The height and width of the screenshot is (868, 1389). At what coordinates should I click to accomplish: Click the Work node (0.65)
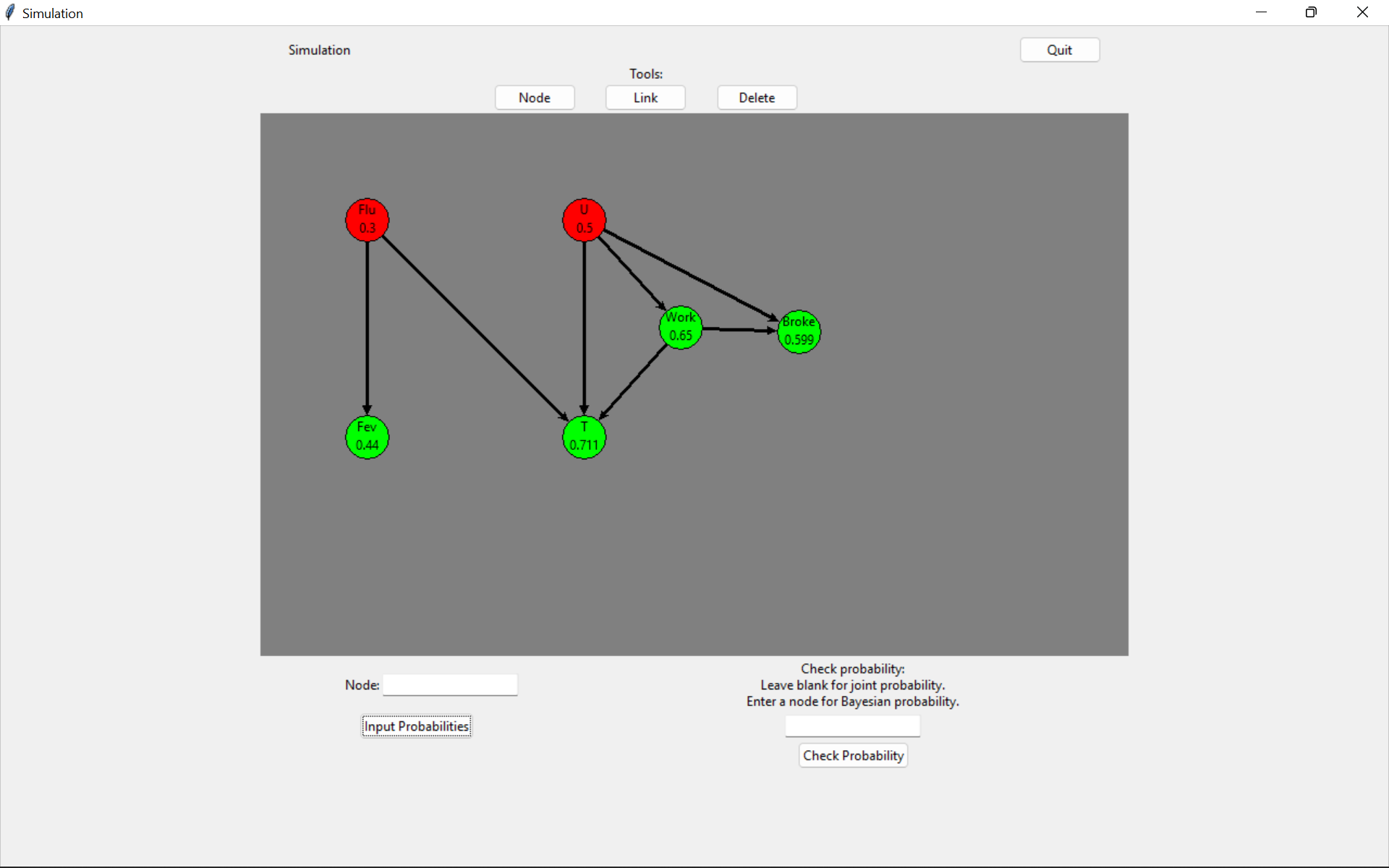point(679,327)
